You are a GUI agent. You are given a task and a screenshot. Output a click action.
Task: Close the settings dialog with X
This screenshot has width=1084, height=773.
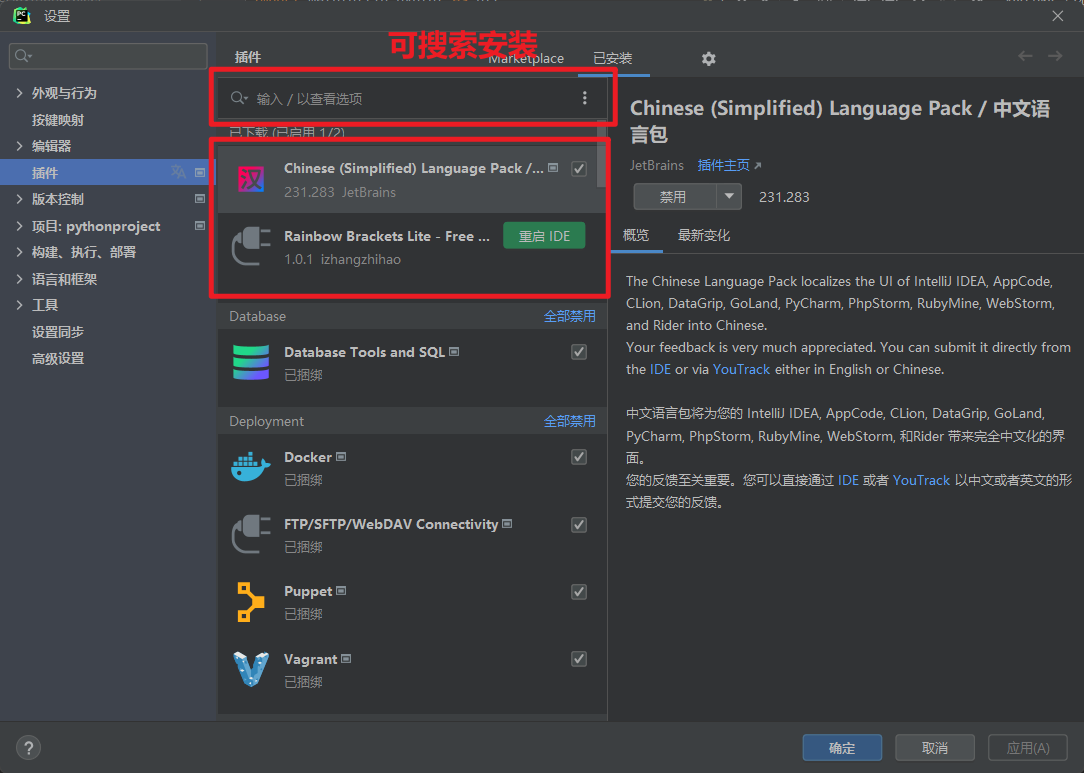[x=1058, y=16]
